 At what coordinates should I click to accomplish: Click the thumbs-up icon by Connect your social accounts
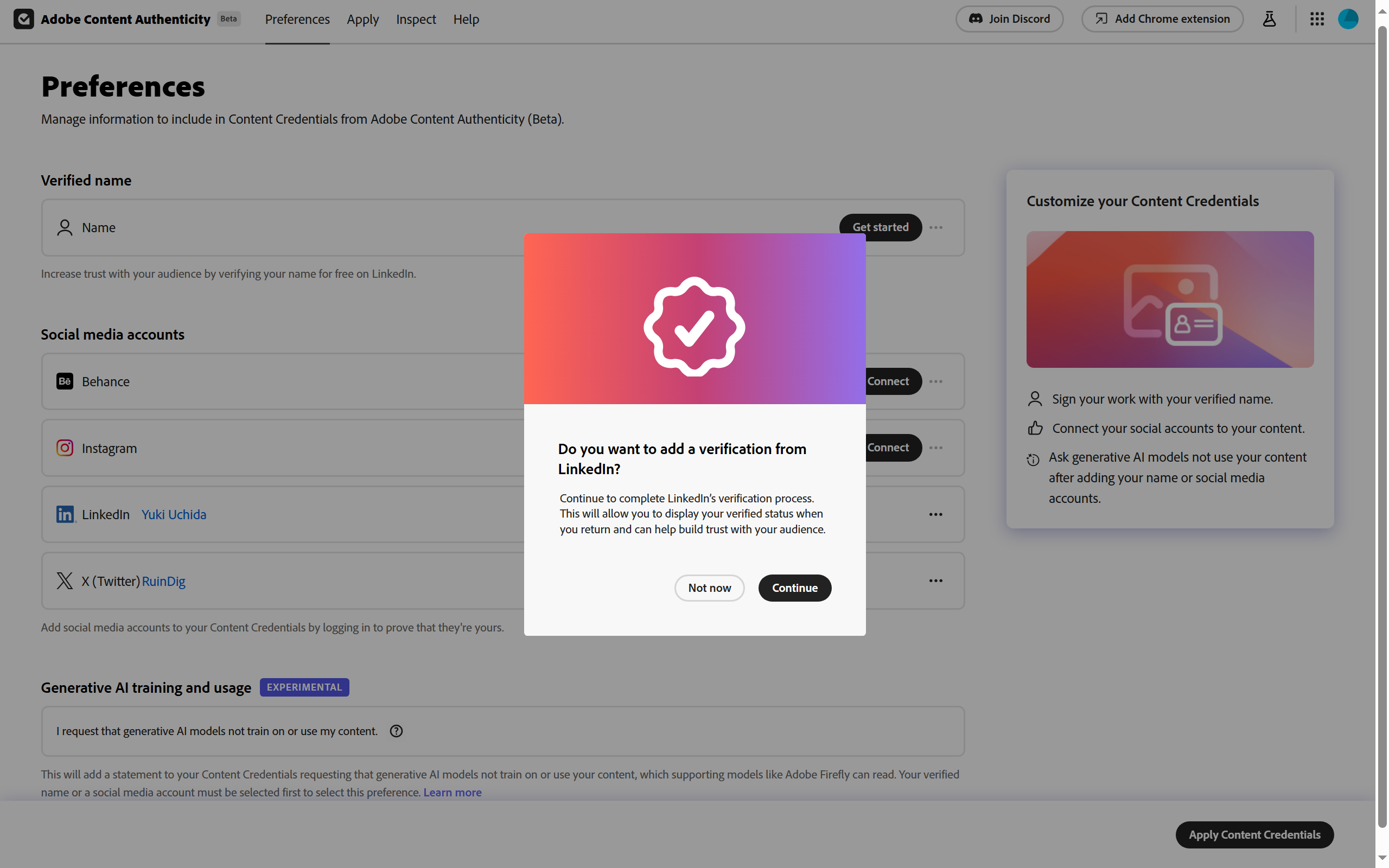tap(1035, 428)
